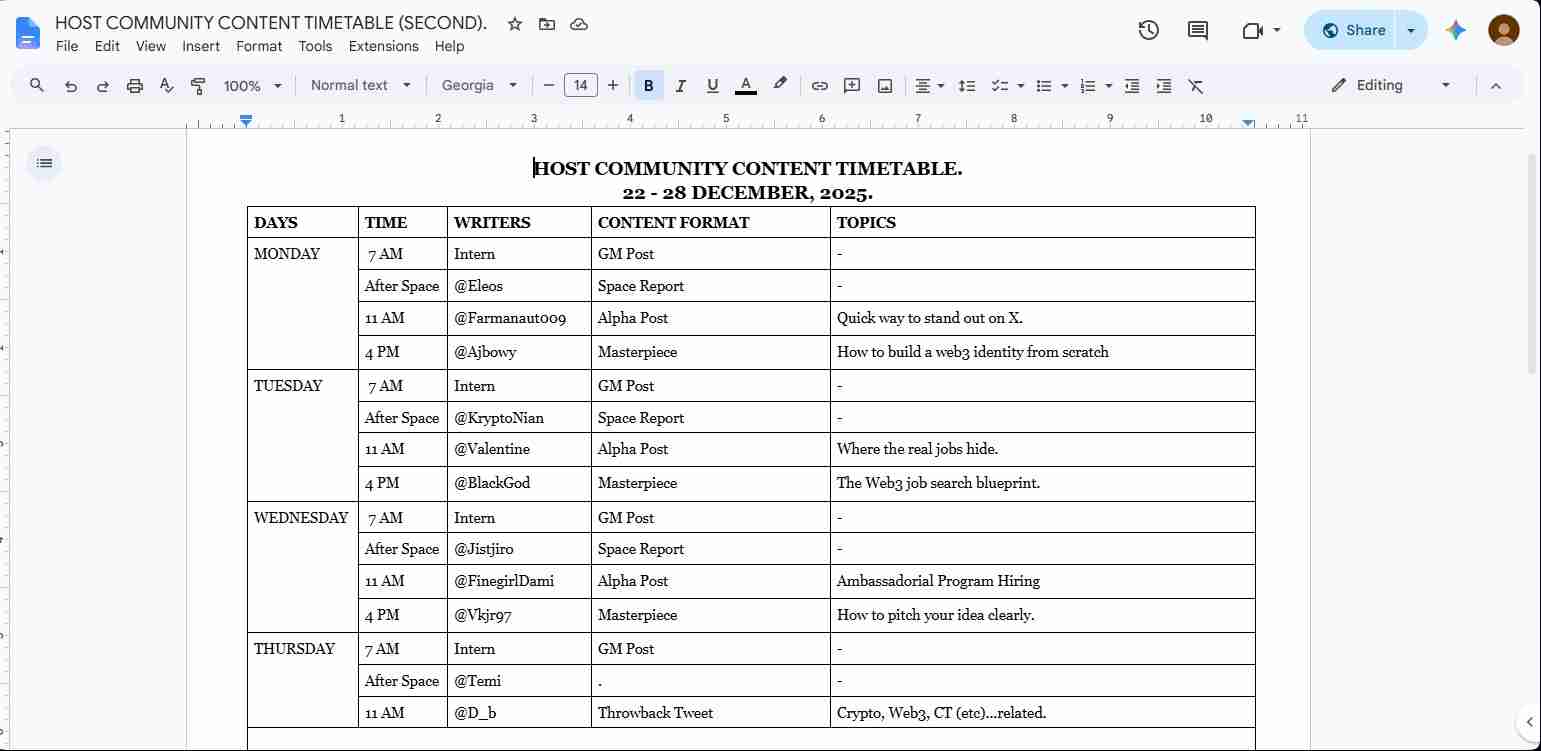Show the side panel

pyautogui.click(x=1529, y=722)
